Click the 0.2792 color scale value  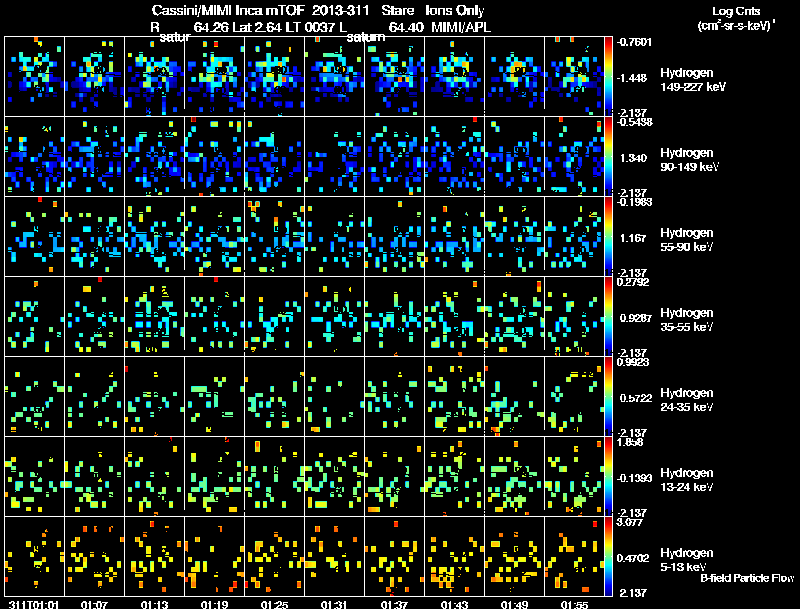point(633,282)
